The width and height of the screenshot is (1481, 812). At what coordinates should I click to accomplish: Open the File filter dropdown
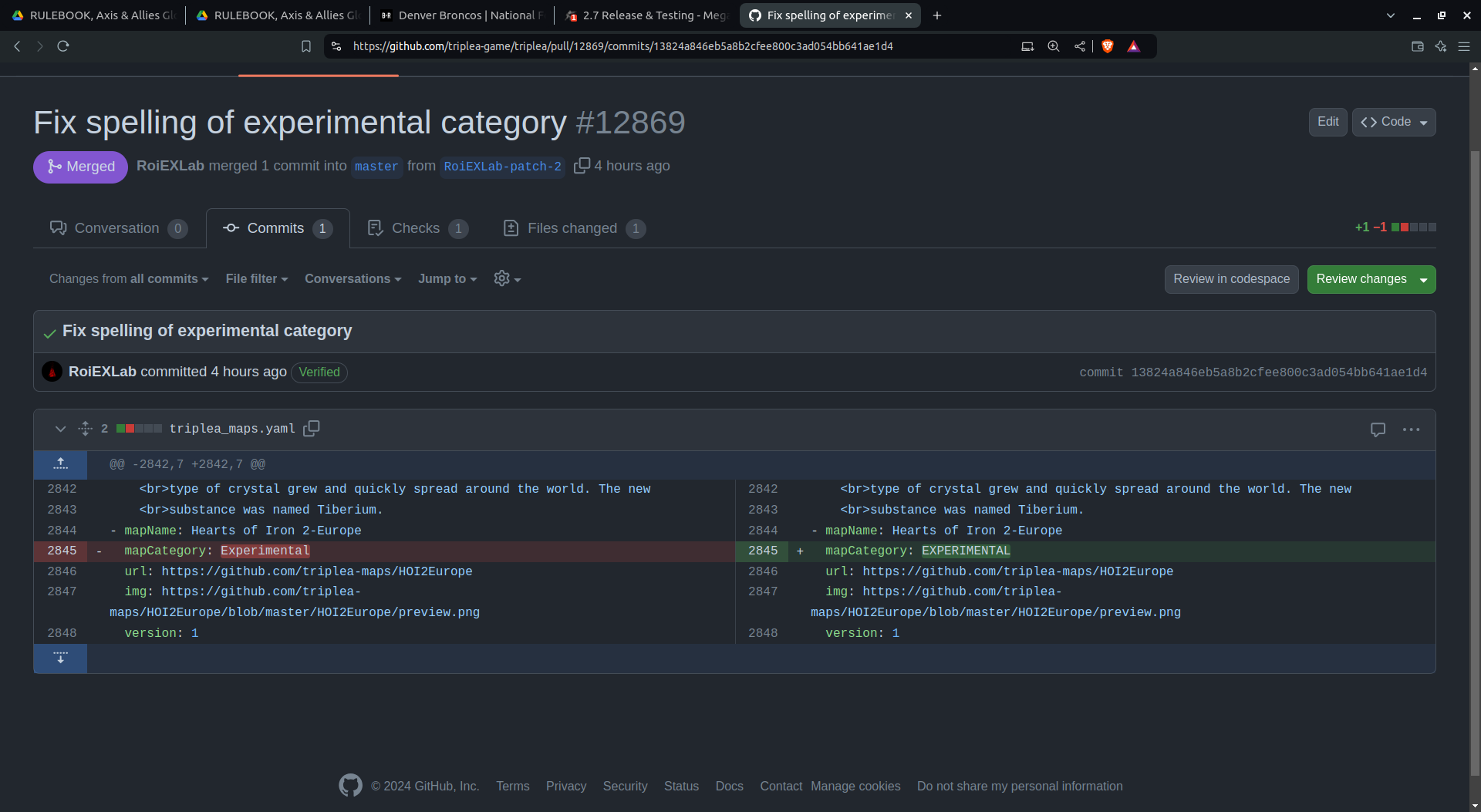click(257, 279)
